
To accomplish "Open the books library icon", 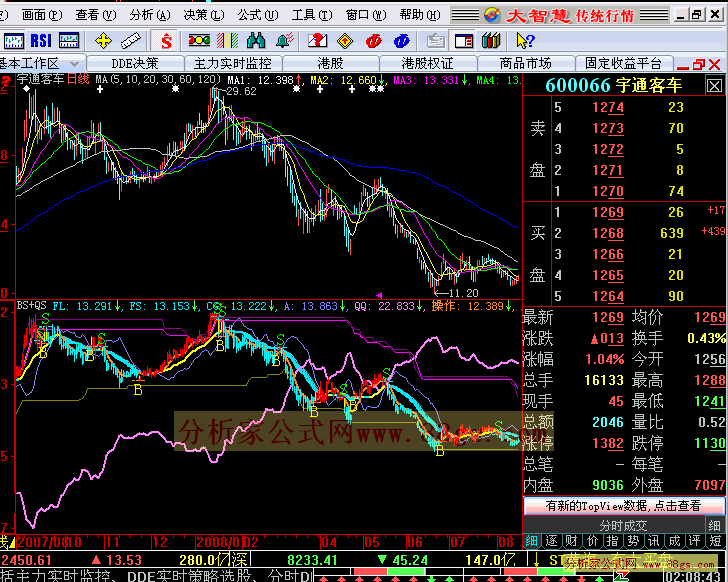I will [491, 41].
